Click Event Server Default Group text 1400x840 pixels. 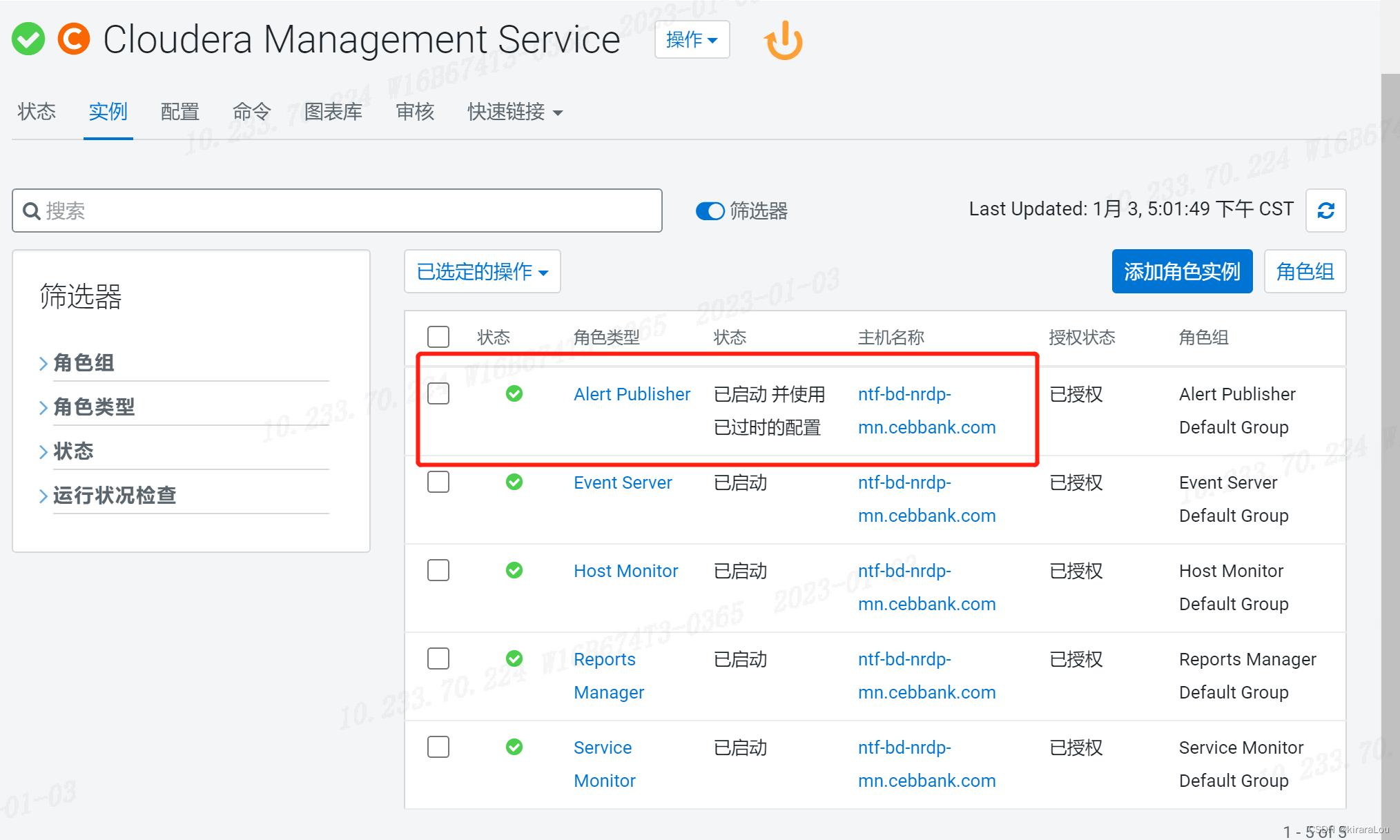(x=1234, y=499)
